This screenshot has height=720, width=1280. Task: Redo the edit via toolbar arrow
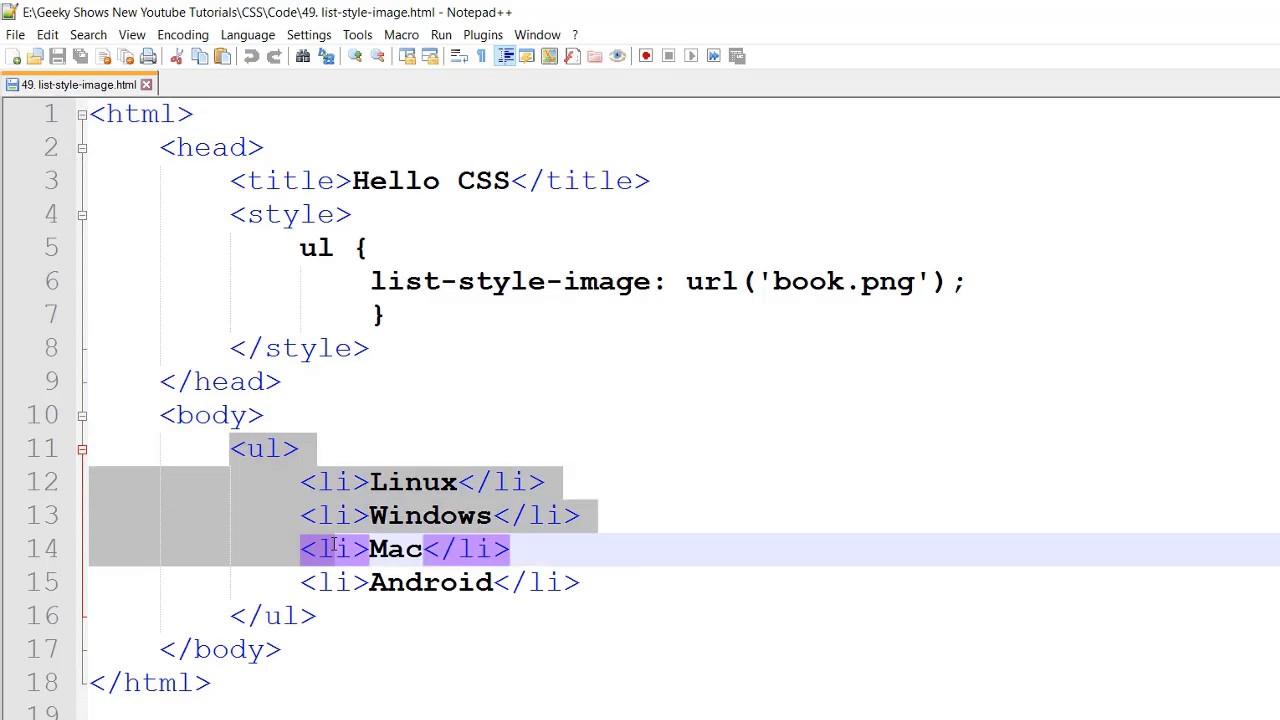(274, 56)
